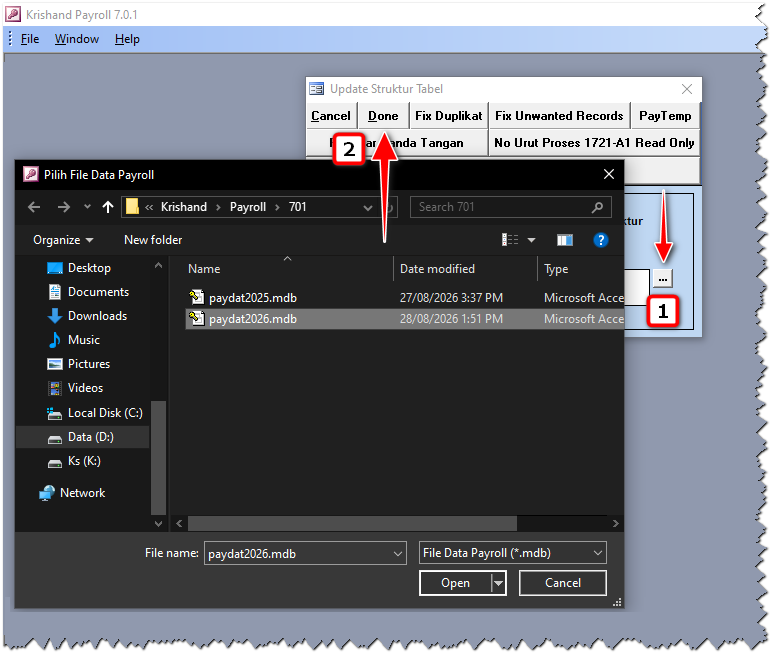Screen dimensions: 777x659
Task: Click the file list scroll right arrow
Action: (x=615, y=524)
